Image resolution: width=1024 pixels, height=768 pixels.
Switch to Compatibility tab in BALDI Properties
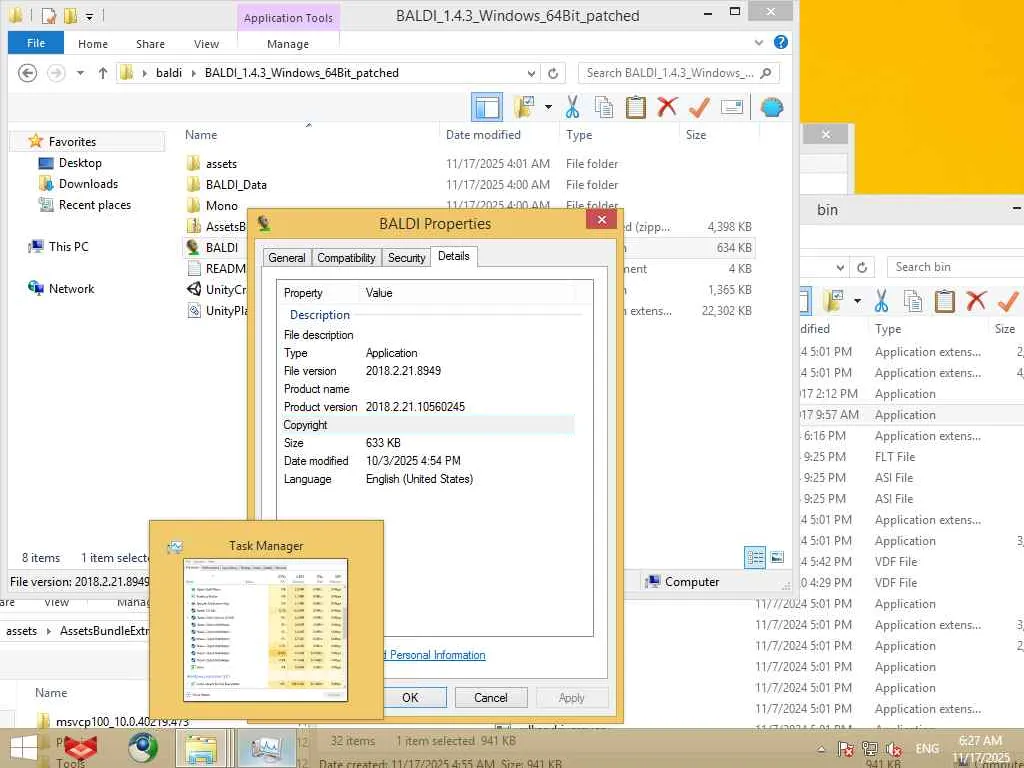[346, 257]
